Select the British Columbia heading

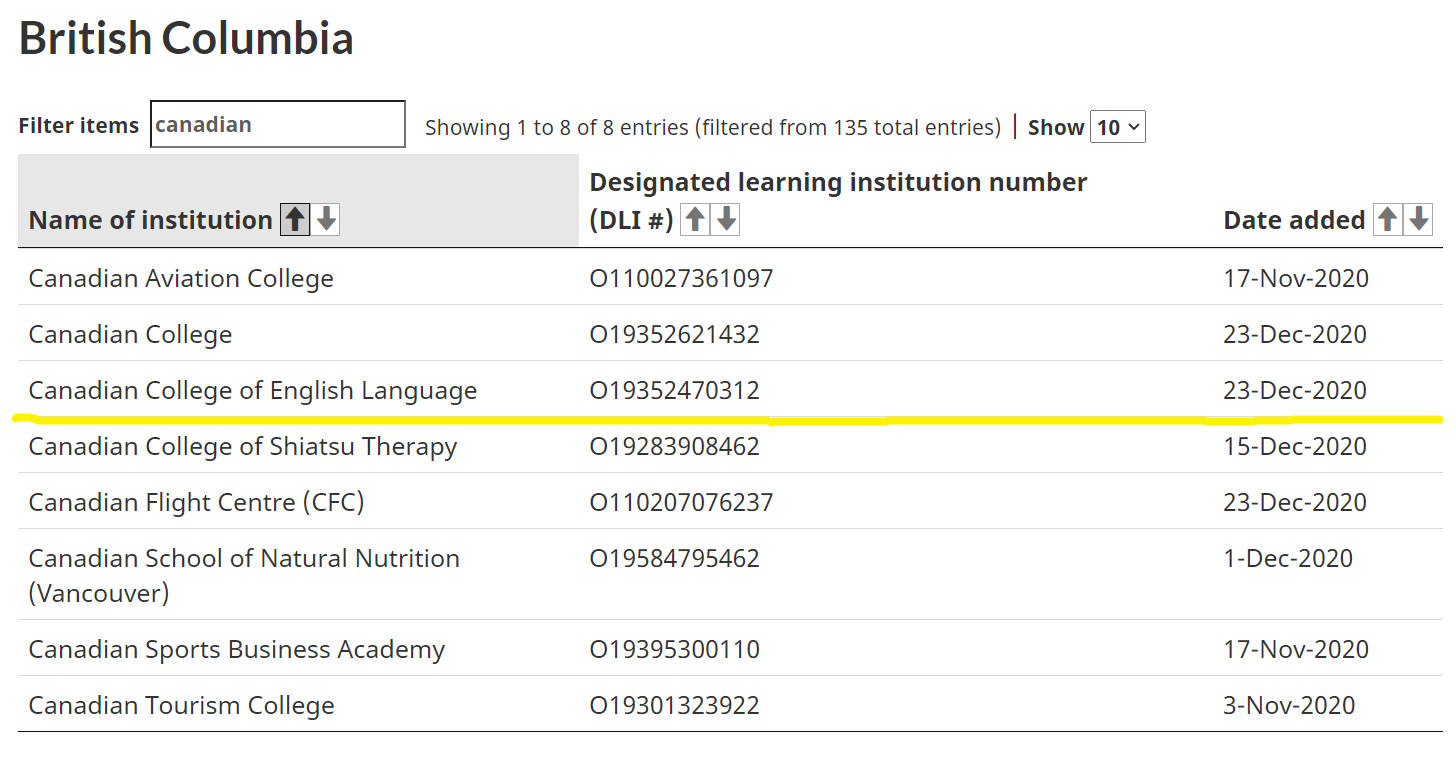tap(186, 38)
